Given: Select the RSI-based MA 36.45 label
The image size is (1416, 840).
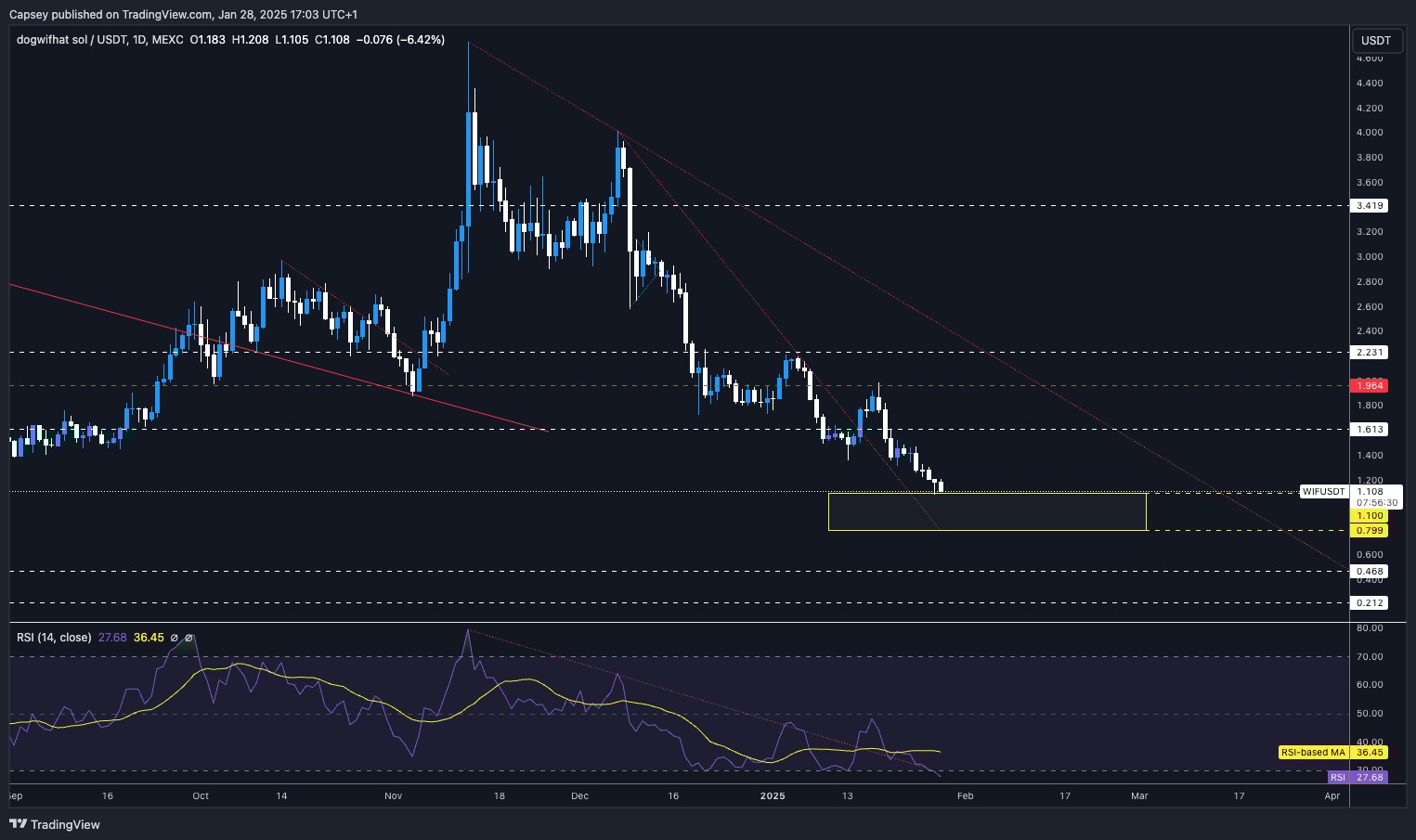Looking at the screenshot, I should coord(1331,753).
